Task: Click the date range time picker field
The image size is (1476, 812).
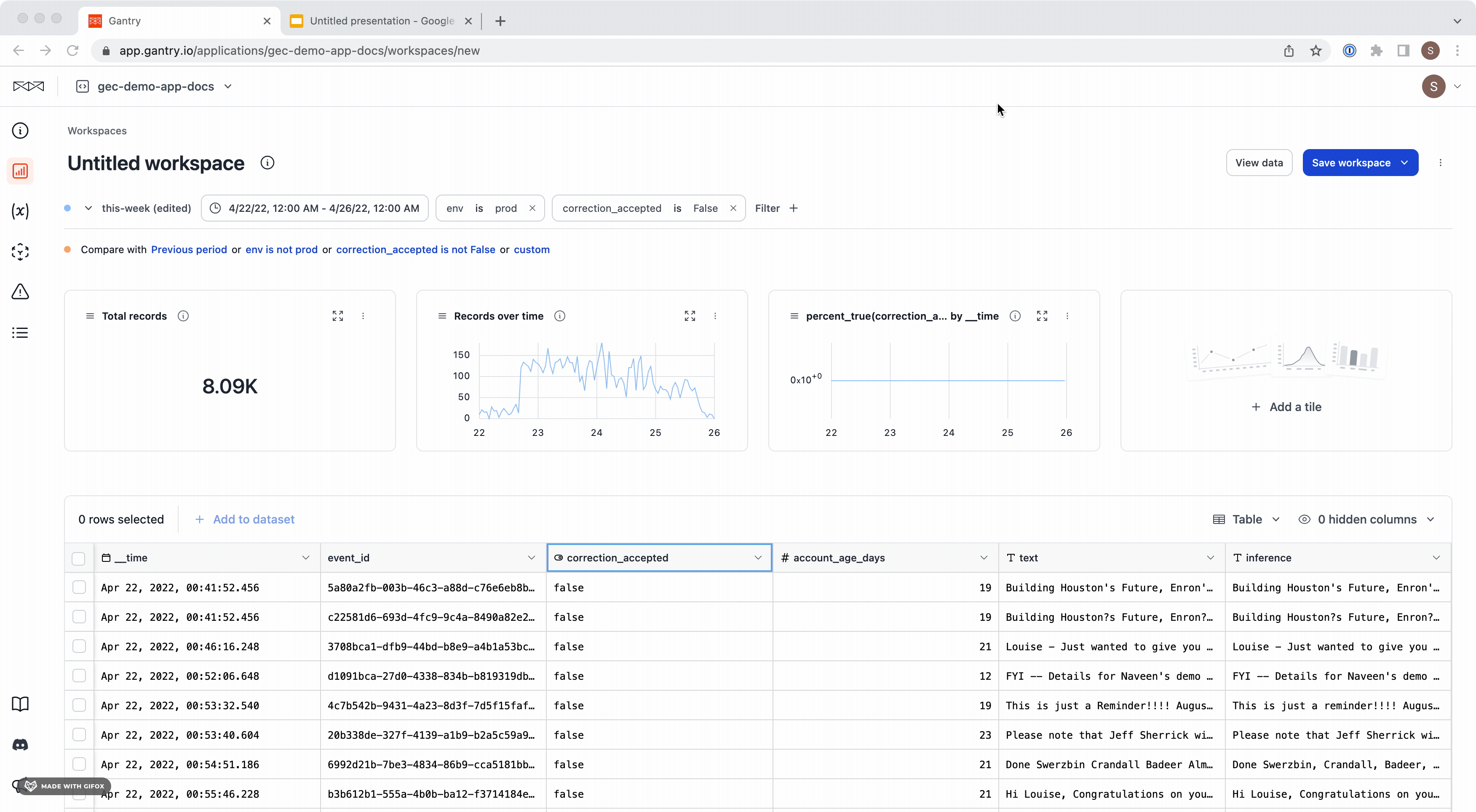Action: tap(315, 208)
